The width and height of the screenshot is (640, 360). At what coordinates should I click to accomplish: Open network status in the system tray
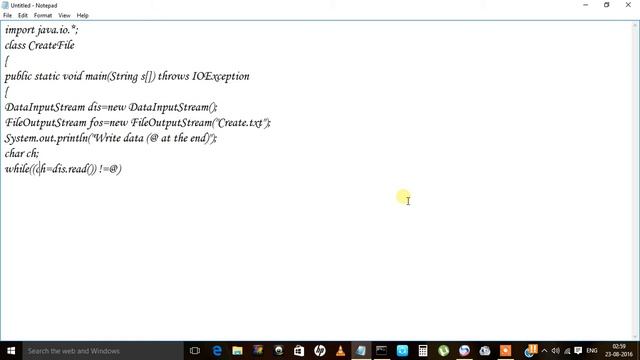[x=567, y=351]
